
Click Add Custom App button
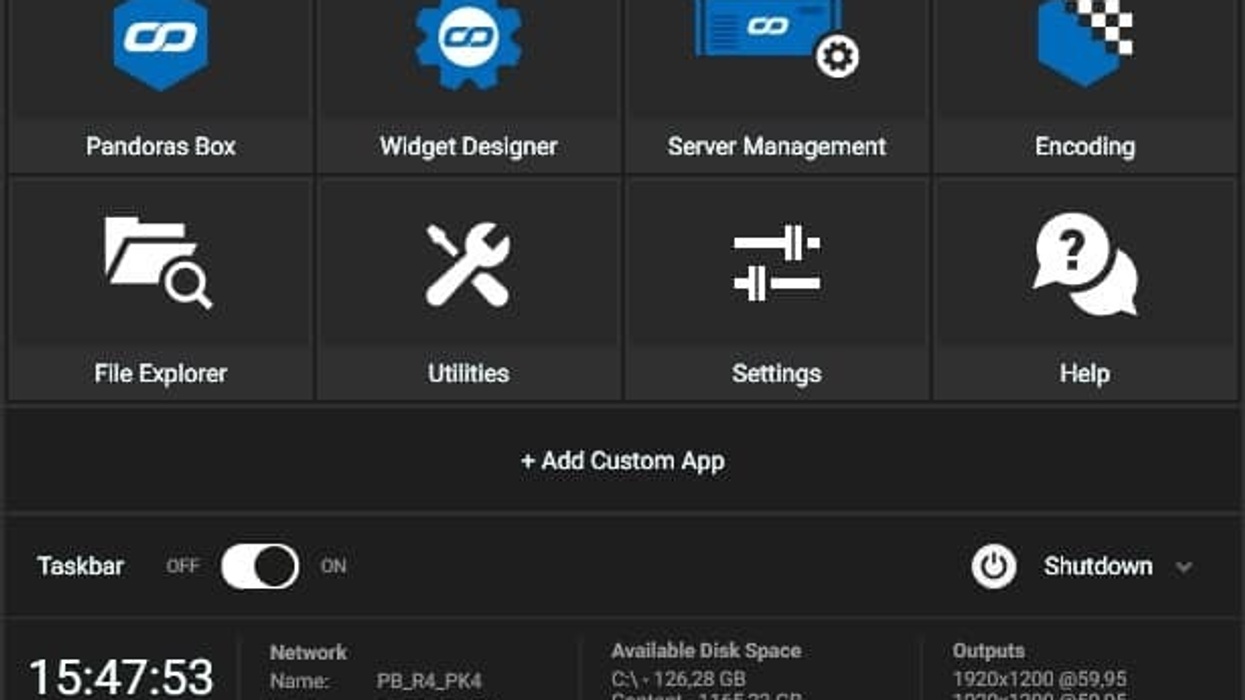pos(622,461)
